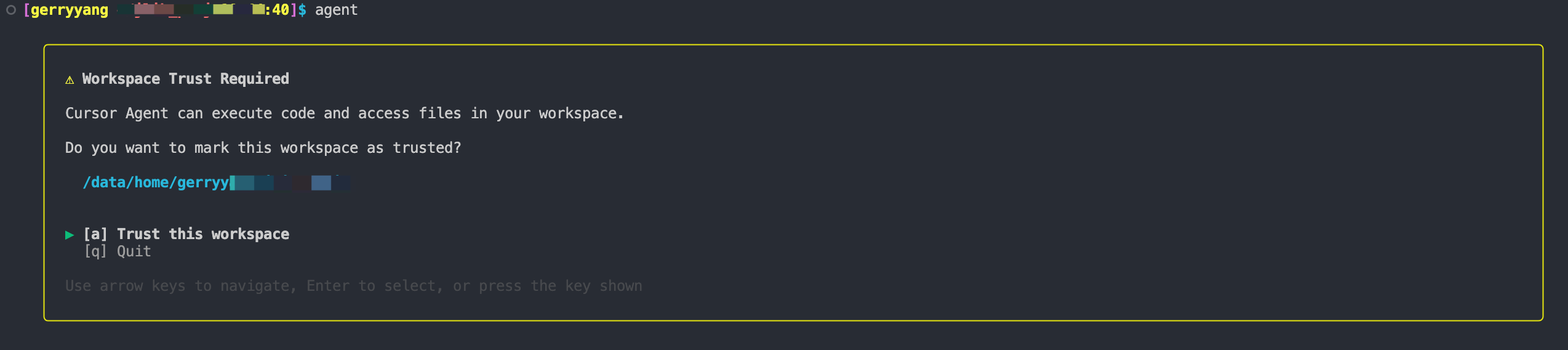Click the gerryyang username in prompt
This screenshot has width=1568, height=350.
pos(70,10)
